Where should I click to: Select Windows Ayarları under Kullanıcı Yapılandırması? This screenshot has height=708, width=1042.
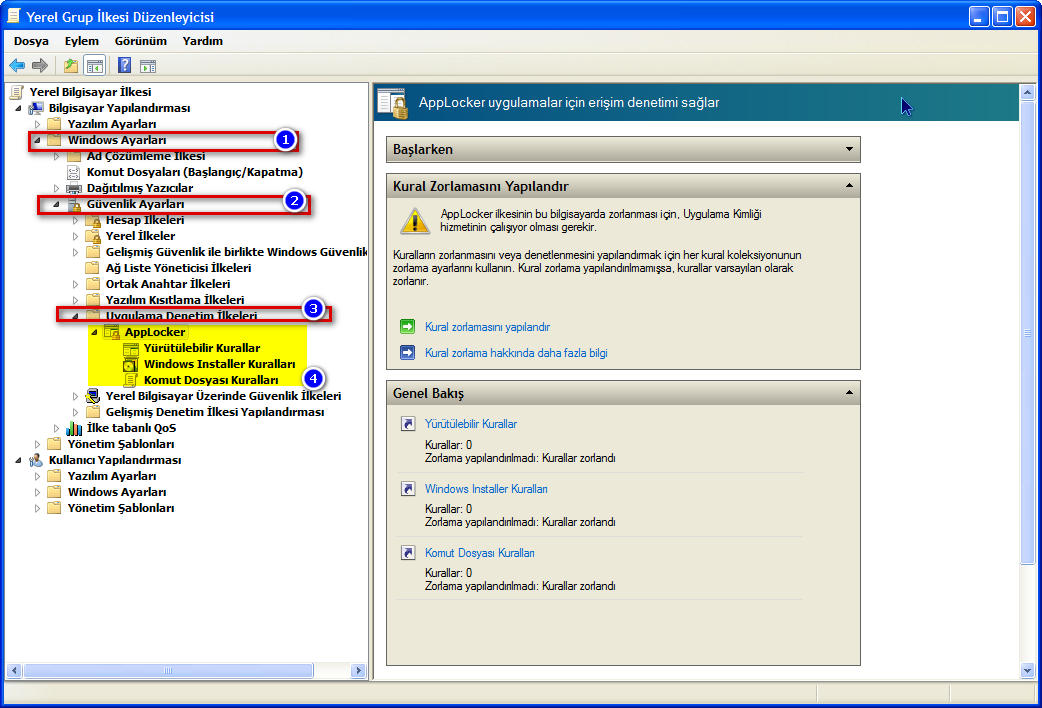click(x=117, y=492)
